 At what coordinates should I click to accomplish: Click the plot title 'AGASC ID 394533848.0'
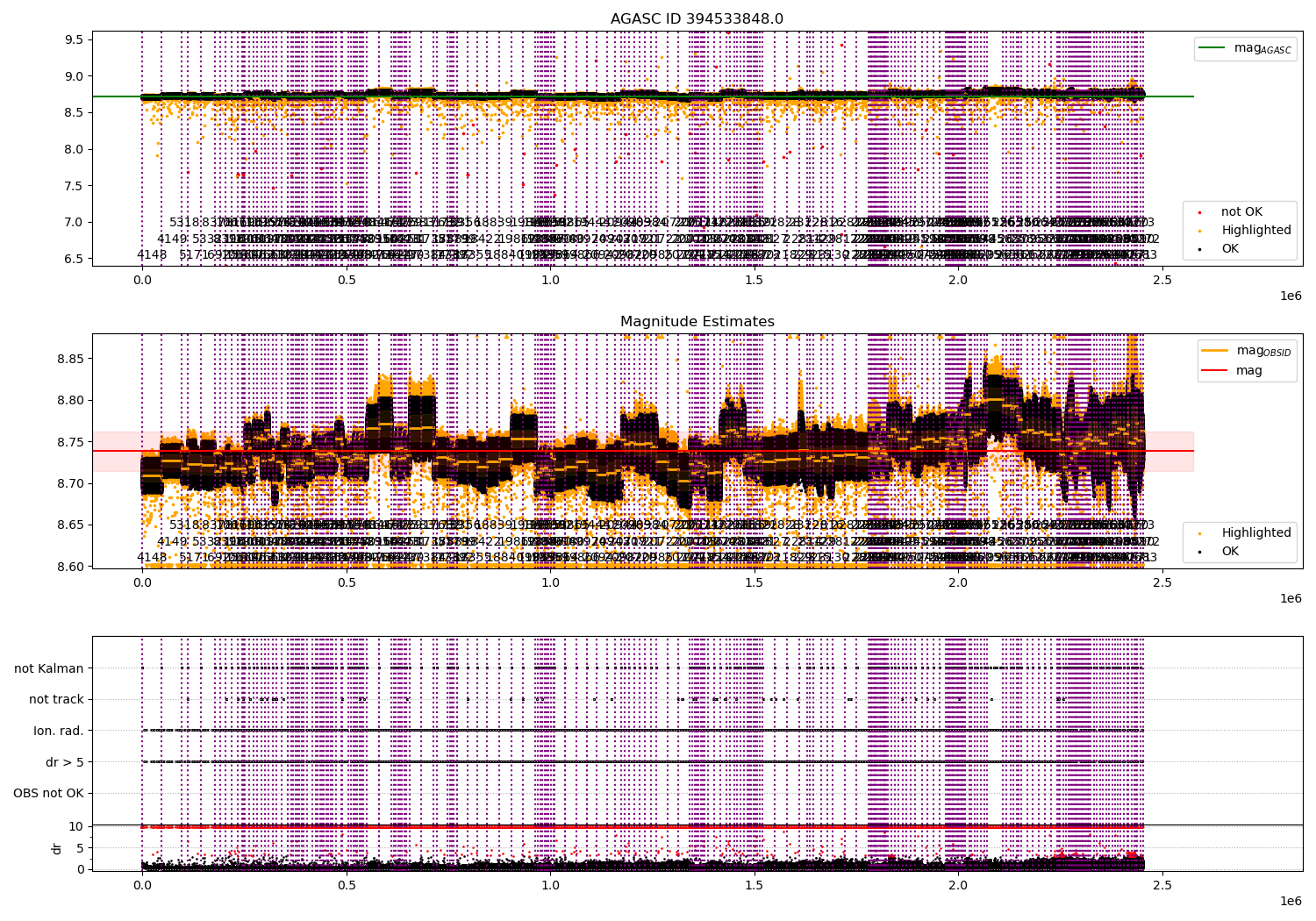coord(697,18)
